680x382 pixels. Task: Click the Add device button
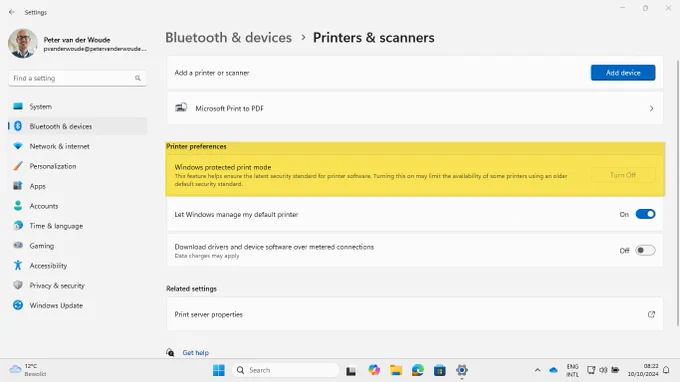[623, 73]
